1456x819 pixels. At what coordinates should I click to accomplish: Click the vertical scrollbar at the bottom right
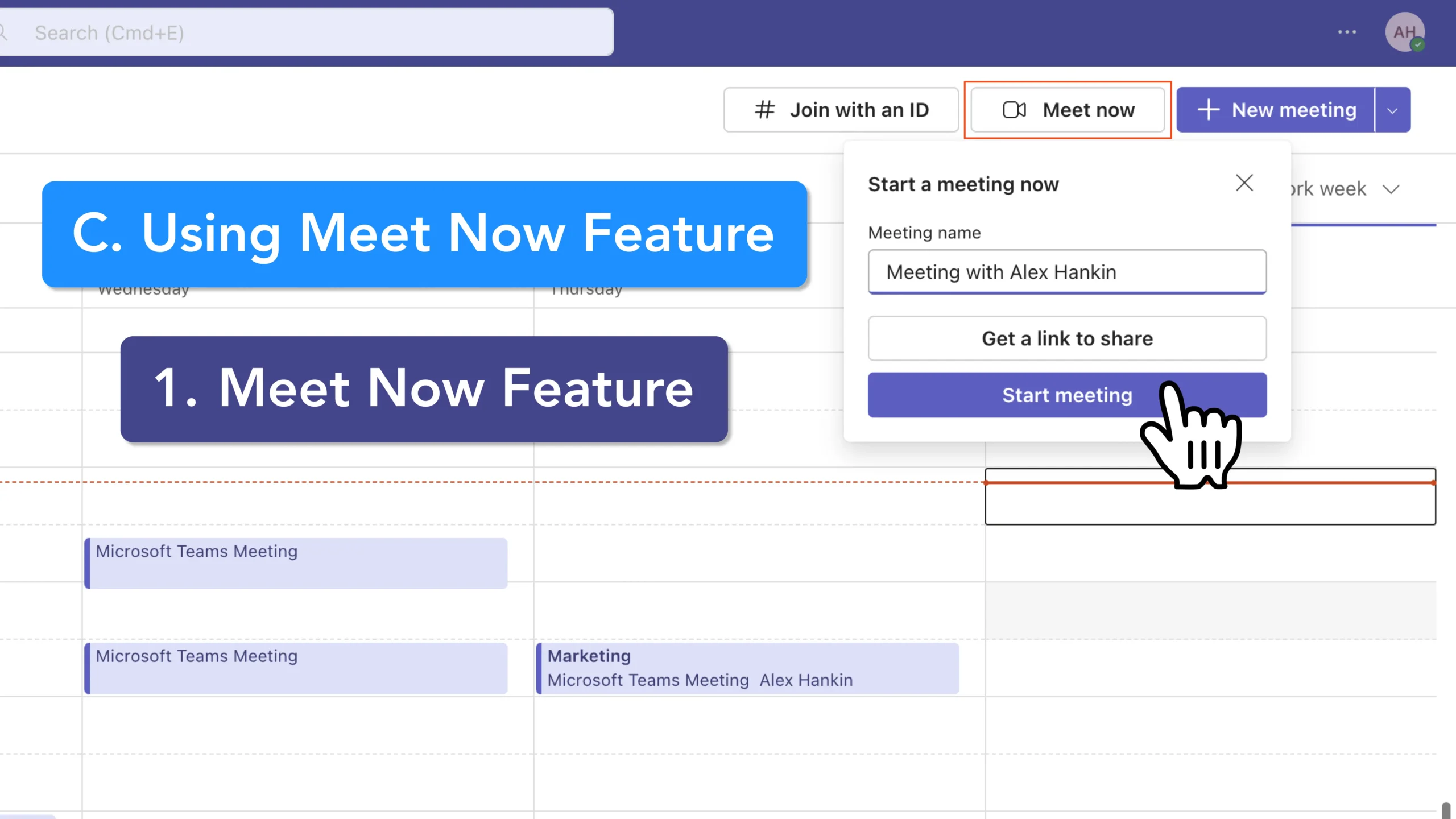click(x=1445, y=809)
